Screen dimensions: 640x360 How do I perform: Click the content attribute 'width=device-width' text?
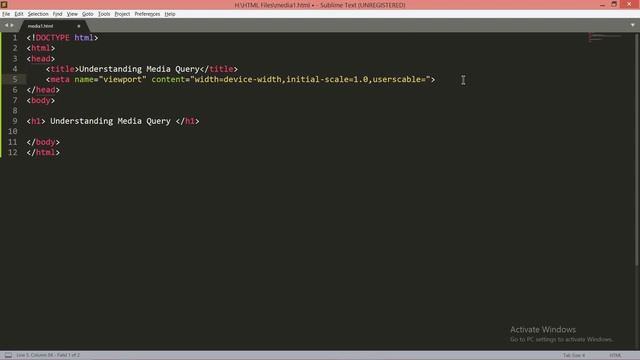(238, 79)
